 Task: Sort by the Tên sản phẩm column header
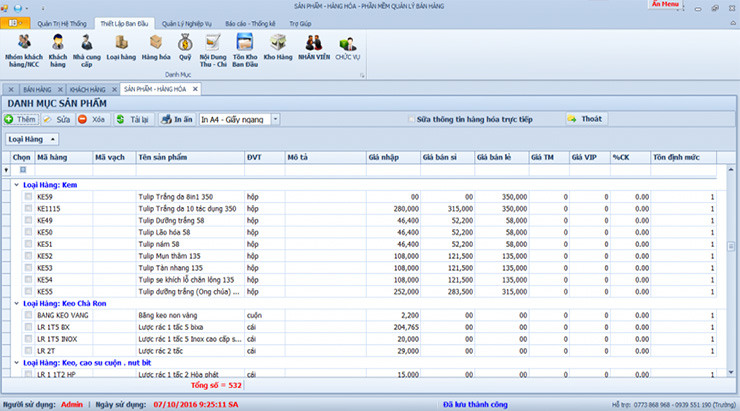click(x=190, y=157)
